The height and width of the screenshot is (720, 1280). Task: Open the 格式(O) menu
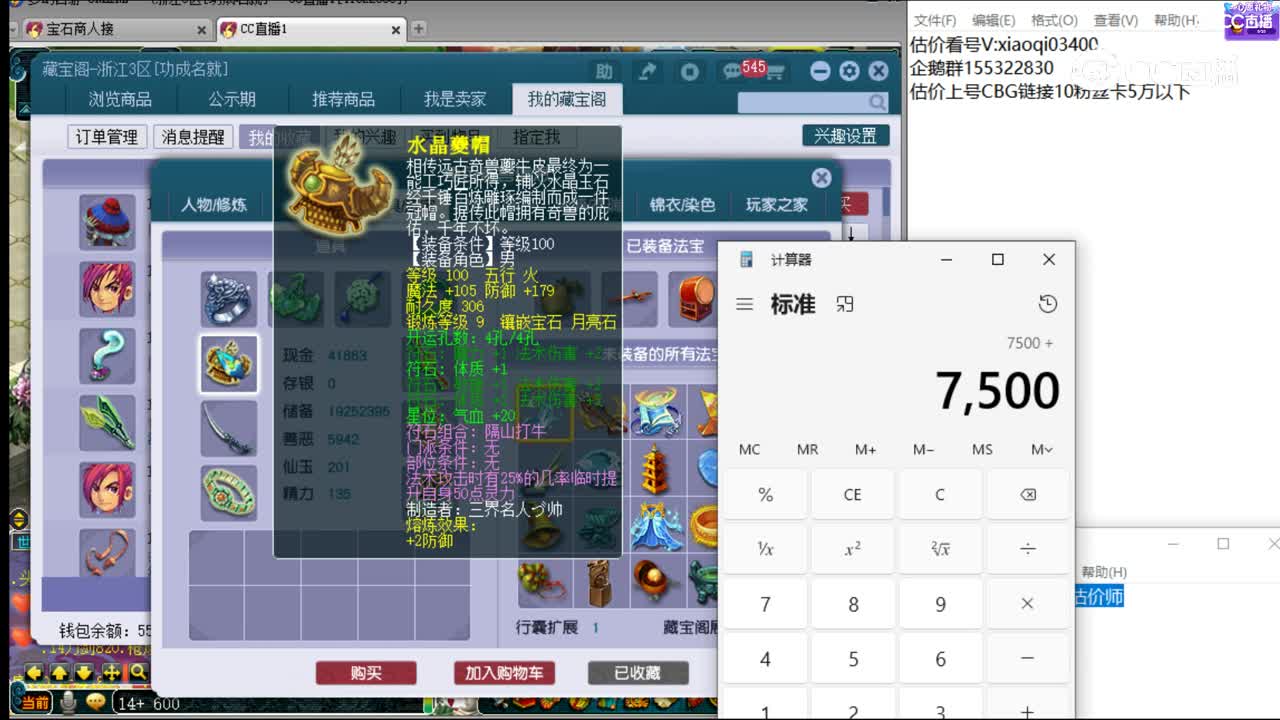[1052, 19]
